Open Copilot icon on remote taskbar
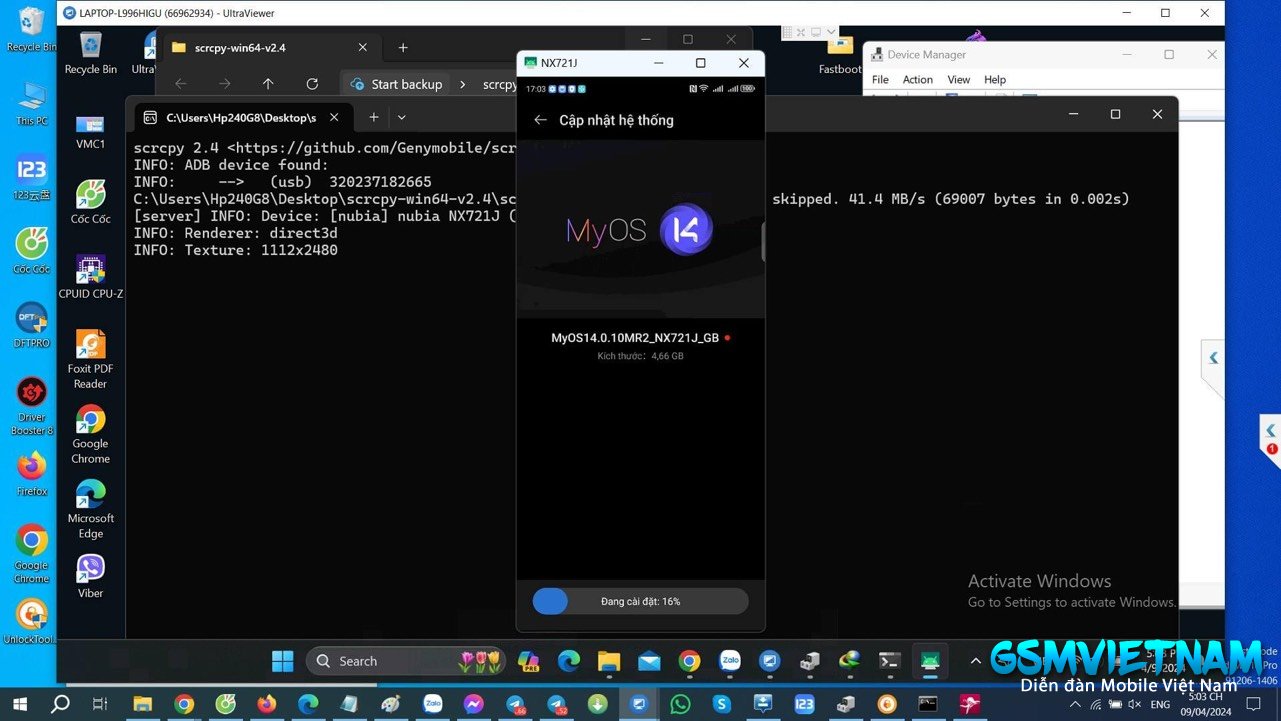1281x721 pixels. tap(528, 661)
